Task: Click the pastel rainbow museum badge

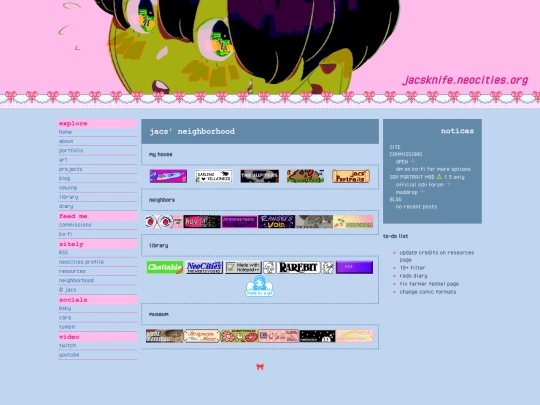Action: click(355, 336)
